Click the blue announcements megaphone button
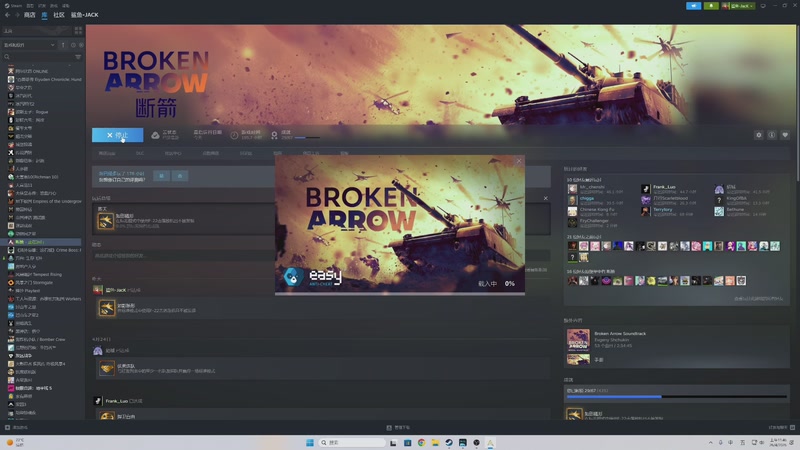Viewport: 800px width, 450px height. click(x=693, y=6)
